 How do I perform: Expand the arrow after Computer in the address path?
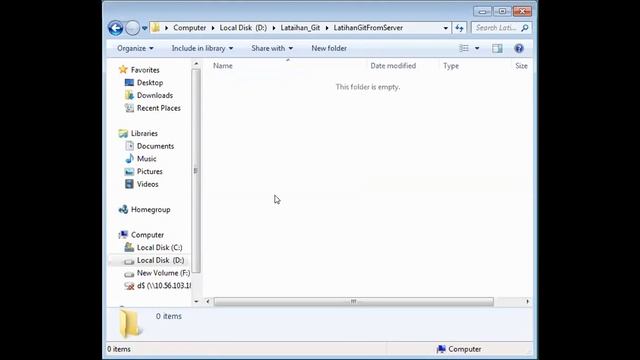click(x=213, y=28)
